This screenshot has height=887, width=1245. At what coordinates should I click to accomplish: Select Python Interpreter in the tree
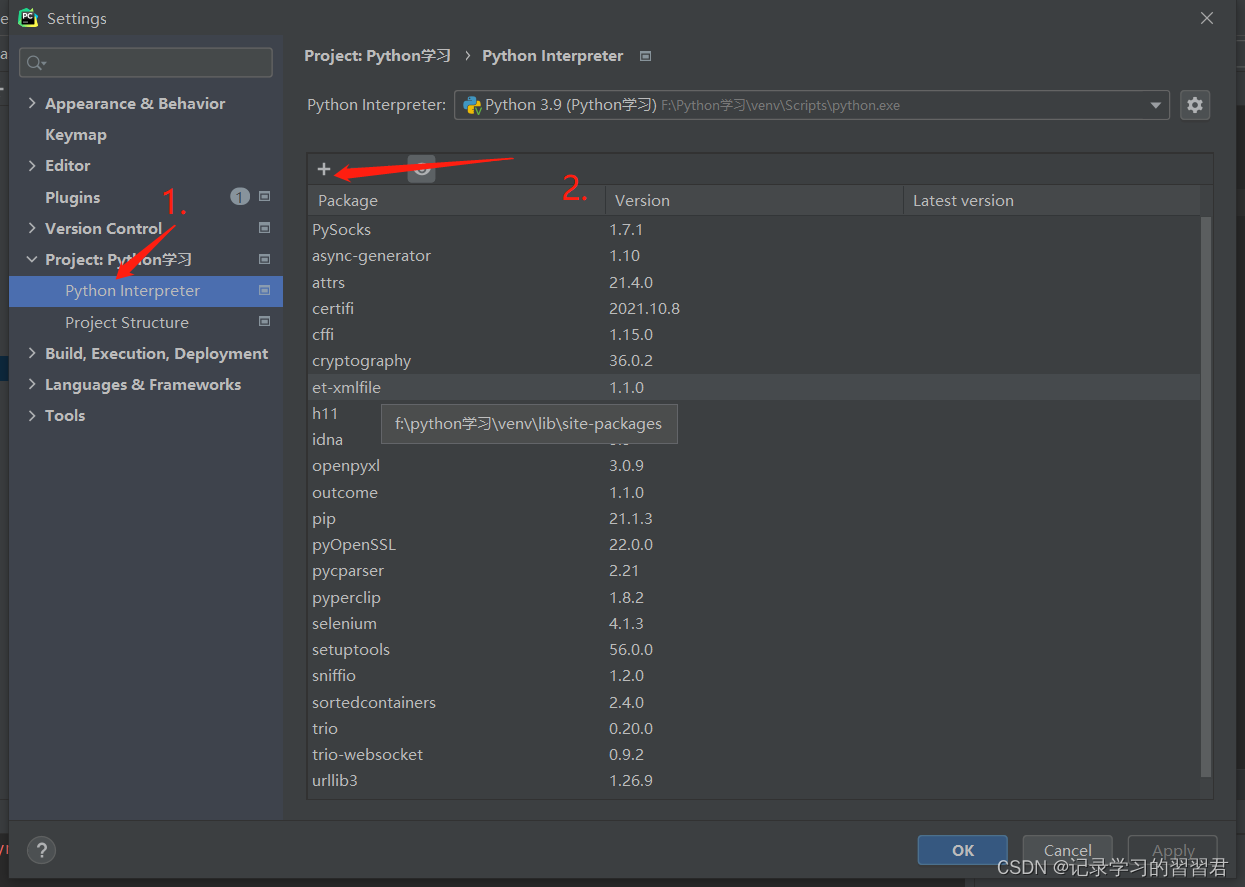click(x=146, y=291)
